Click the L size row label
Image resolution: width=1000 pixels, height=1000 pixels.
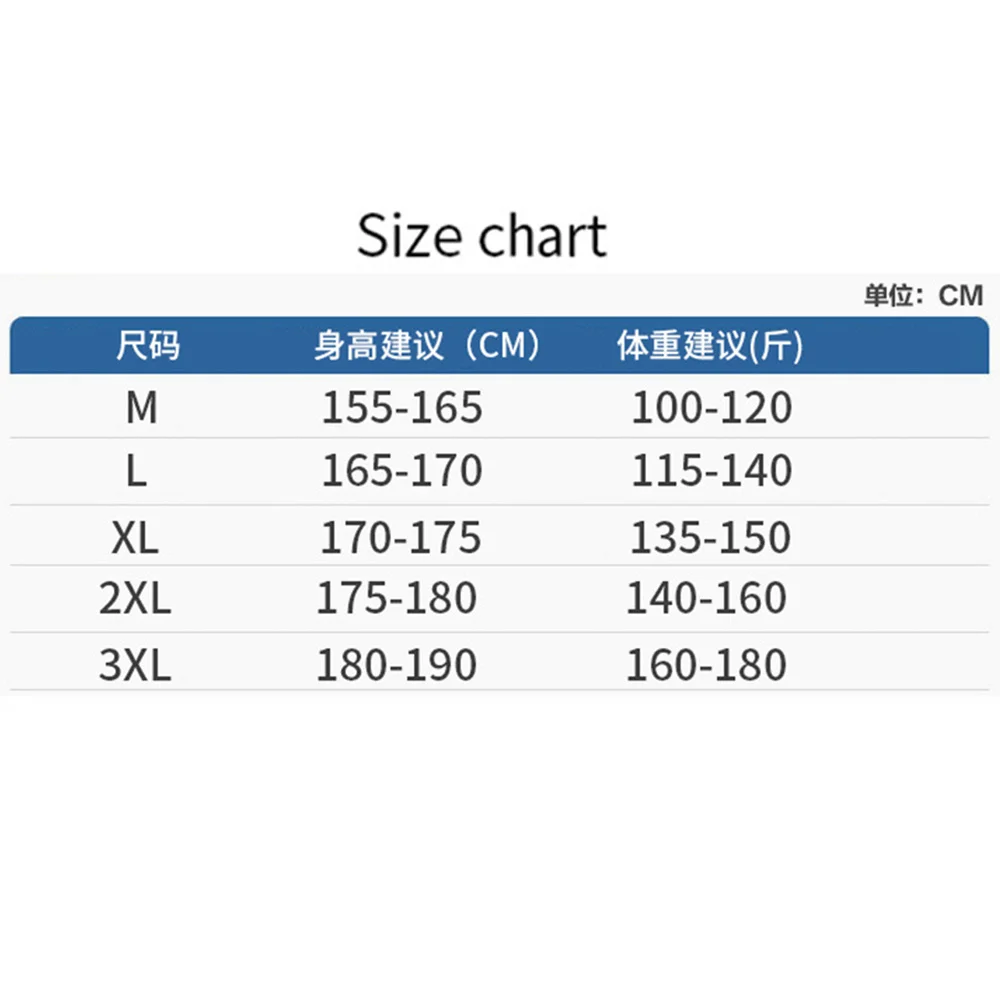(138, 471)
